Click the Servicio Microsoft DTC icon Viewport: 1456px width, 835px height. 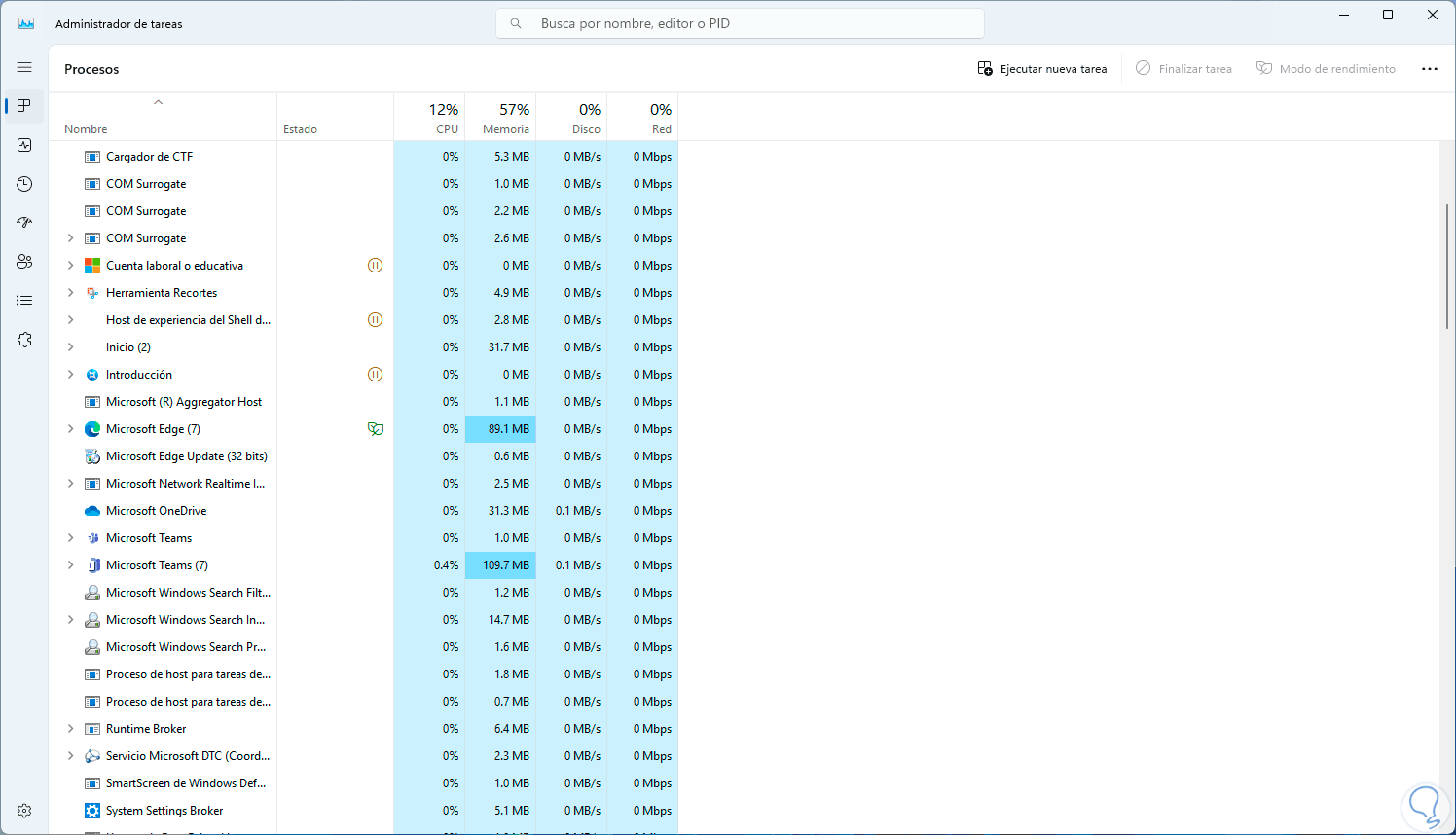coord(92,756)
